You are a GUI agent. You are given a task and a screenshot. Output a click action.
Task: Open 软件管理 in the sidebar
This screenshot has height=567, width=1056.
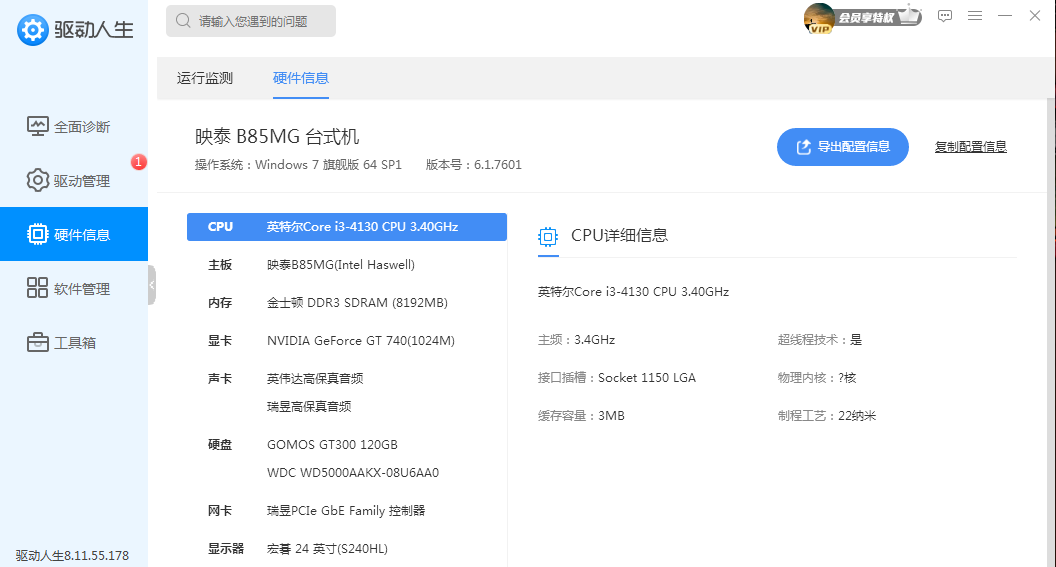pyautogui.click(x=74, y=288)
